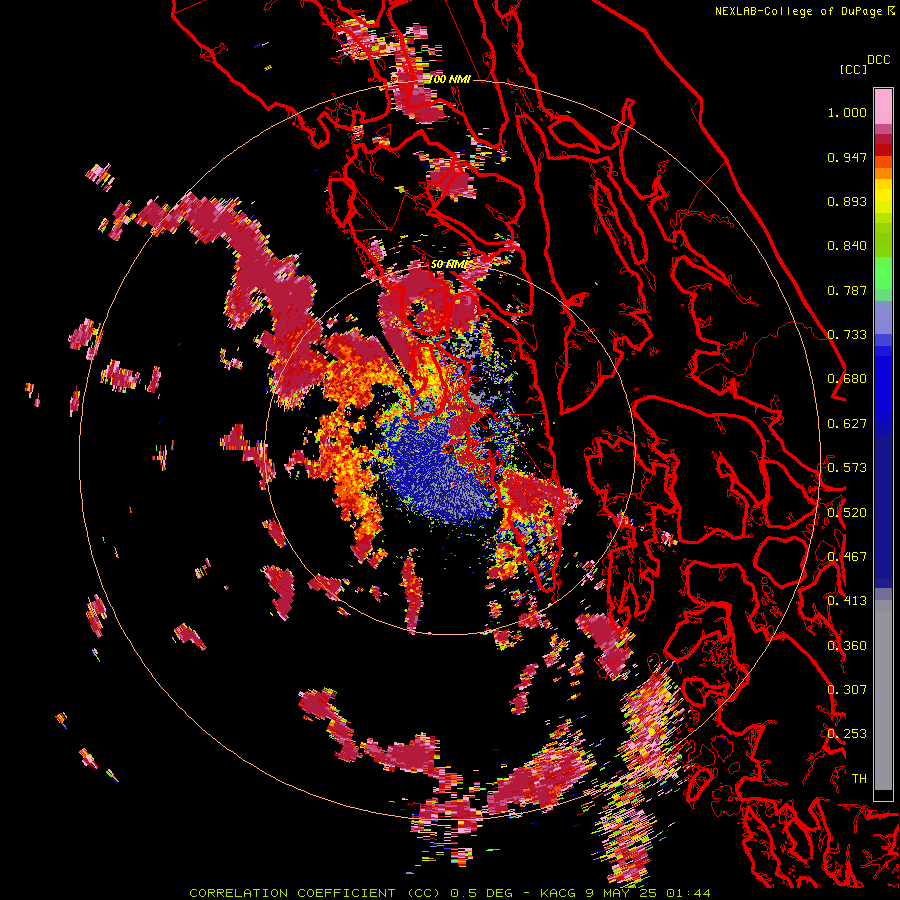The height and width of the screenshot is (900, 900).
Task: Click the KACG station identifier
Action: (557, 893)
